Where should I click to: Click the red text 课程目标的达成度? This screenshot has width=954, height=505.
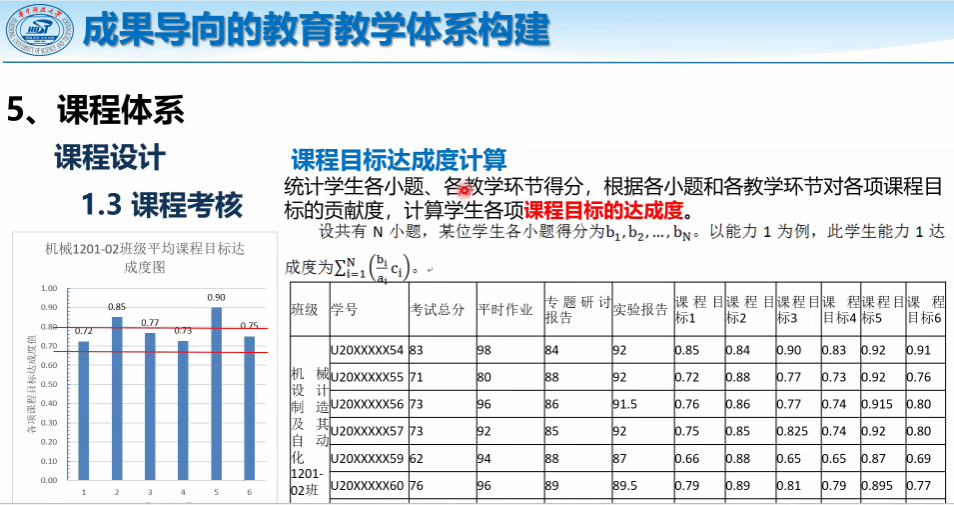tap(603, 210)
